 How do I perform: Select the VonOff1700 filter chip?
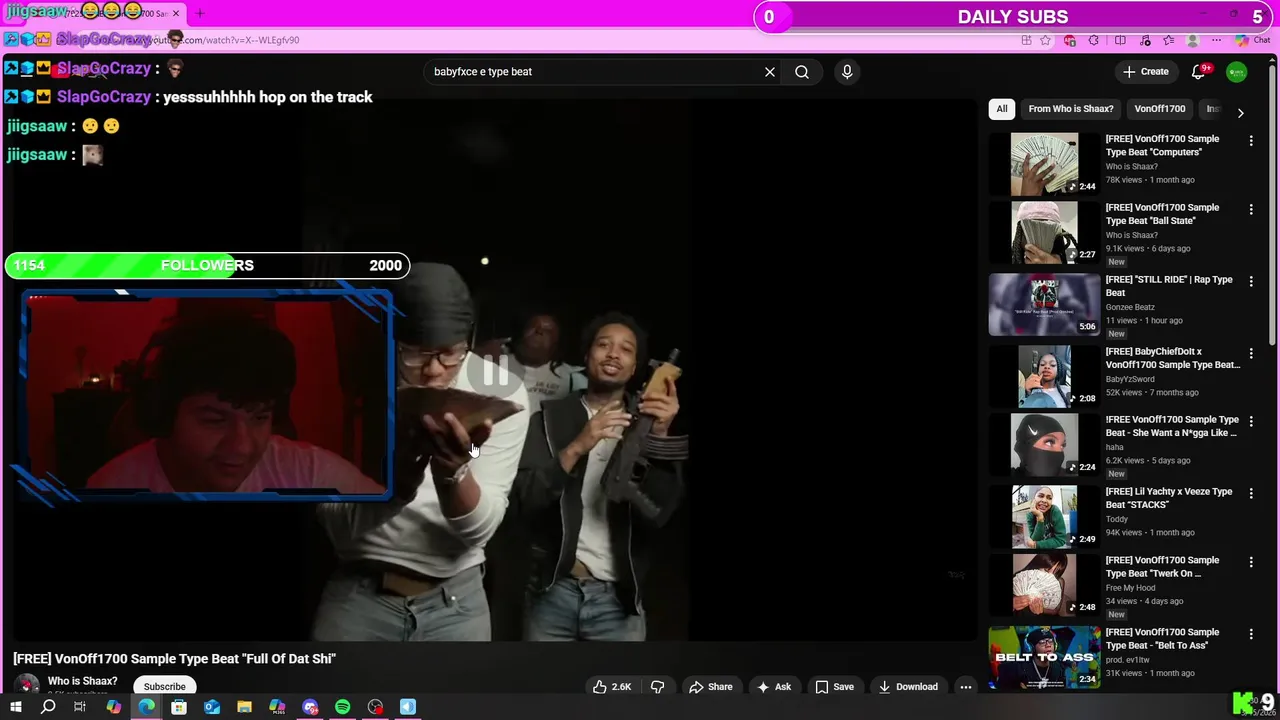[x=1160, y=109]
